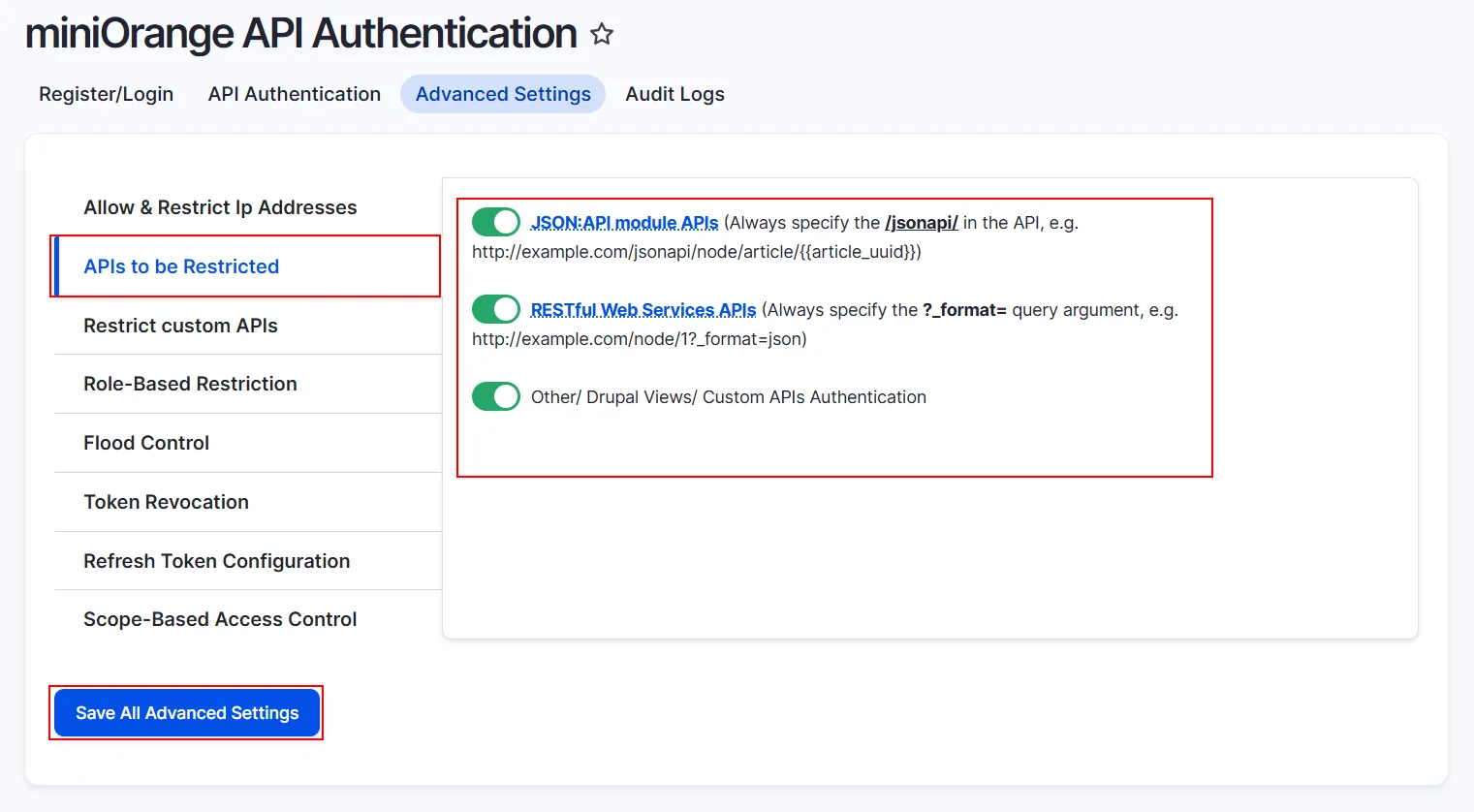Select APIs to be Restricted
The width and height of the screenshot is (1474, 812).
pos(181,265)
